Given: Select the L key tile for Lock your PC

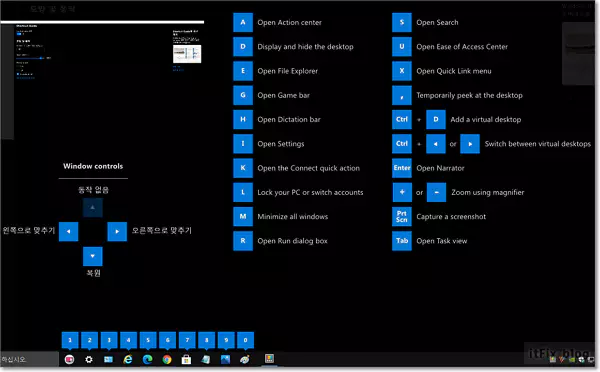Looking at the screenshot, I should click(243, 192).
